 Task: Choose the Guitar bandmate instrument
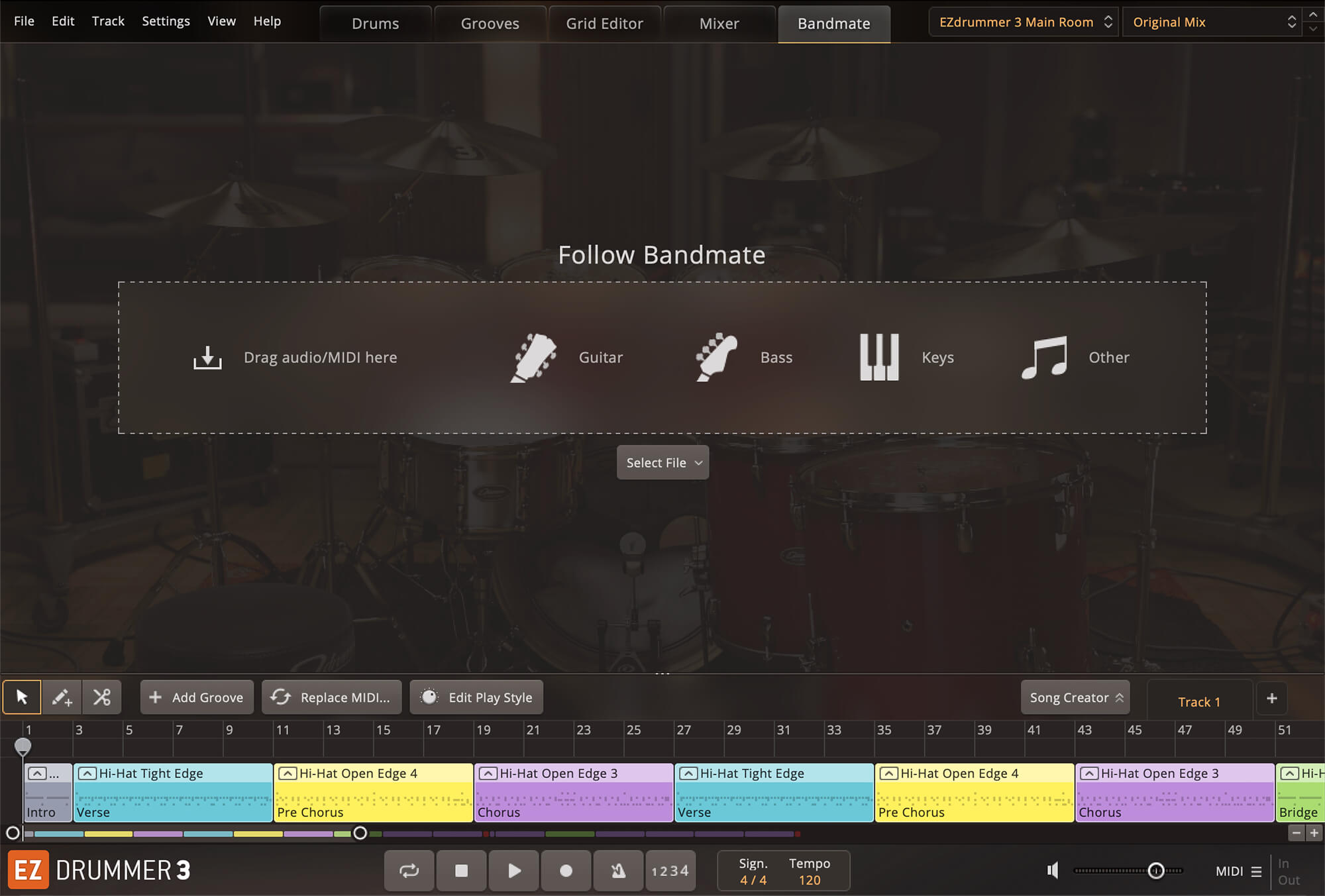click(566, 358)
